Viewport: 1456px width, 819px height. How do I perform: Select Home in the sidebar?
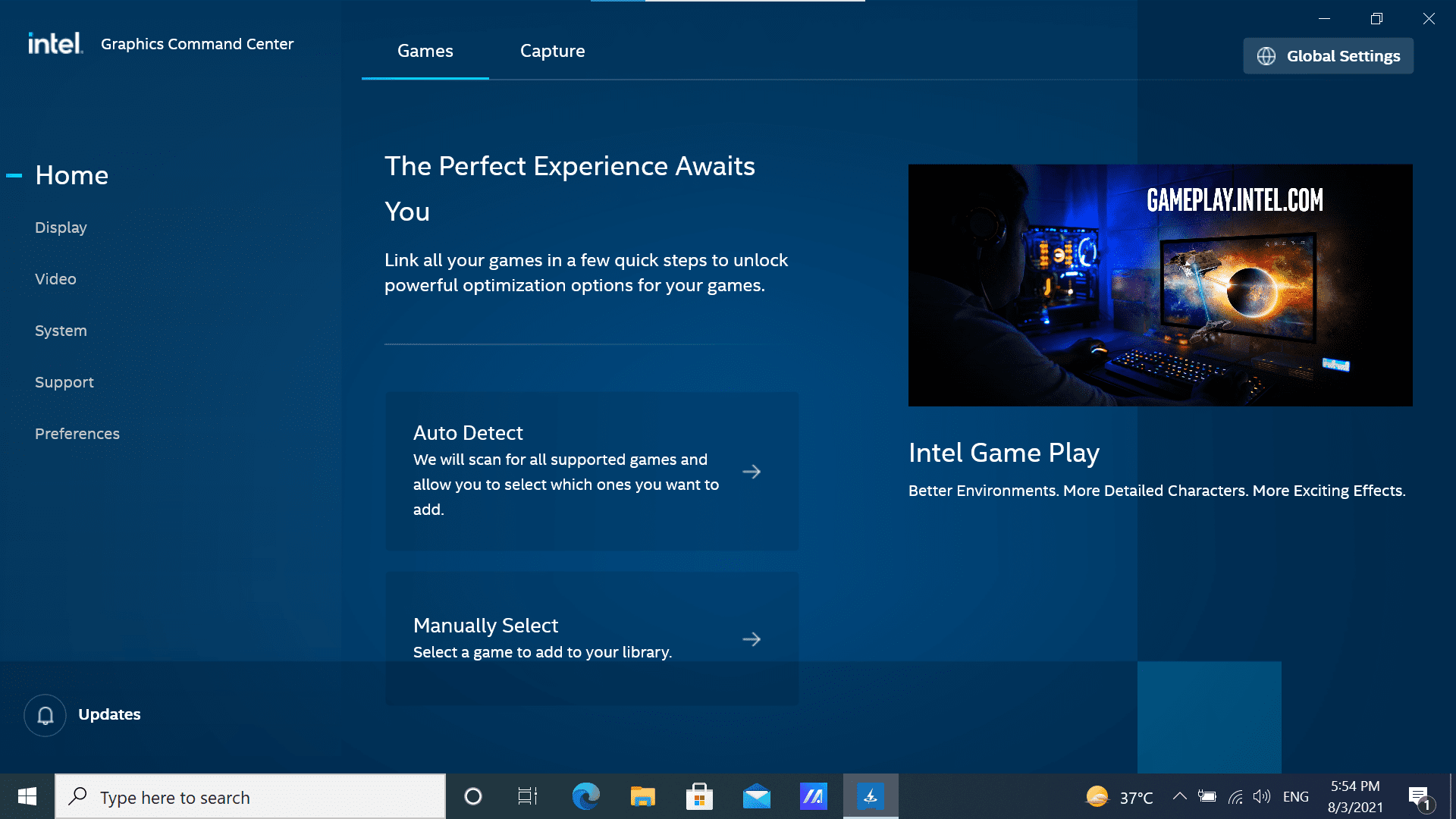click(x=72, y=175)
